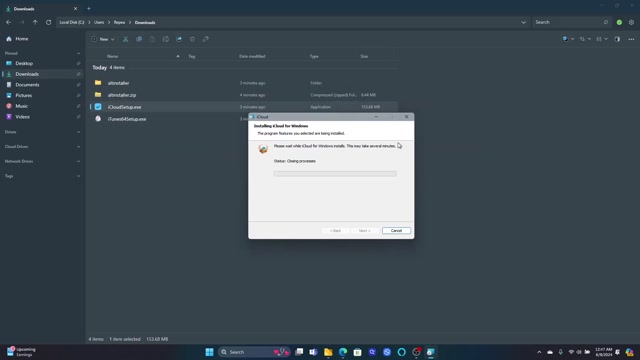Open the Windows Start menu
The width and height of the screenshot is (640, 360).
click(209, 352)
